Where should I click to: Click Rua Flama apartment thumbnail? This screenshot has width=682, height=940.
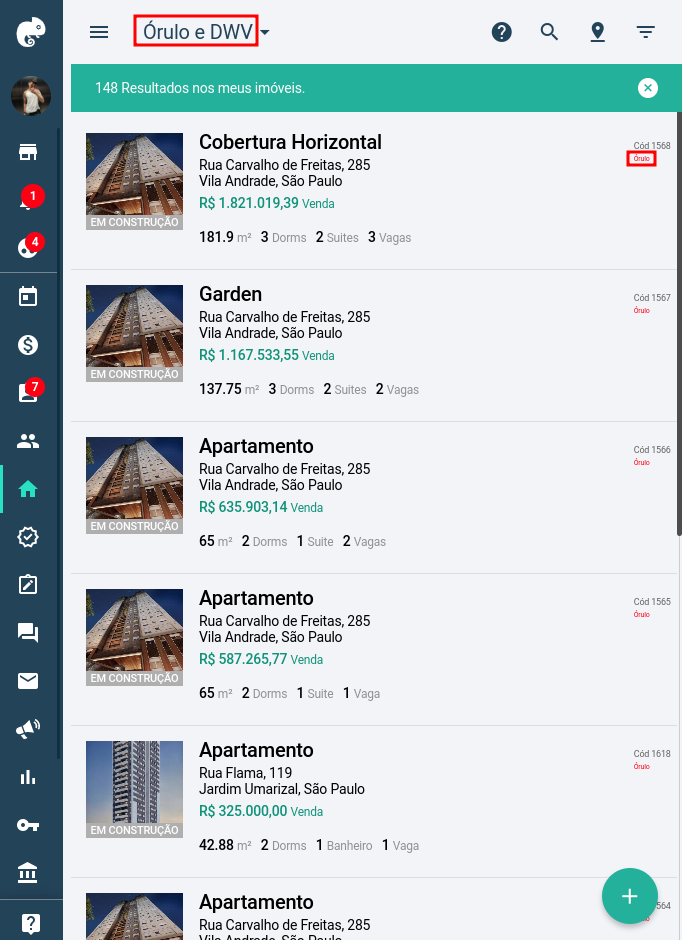pyautogui.click(x=134, y=790)
